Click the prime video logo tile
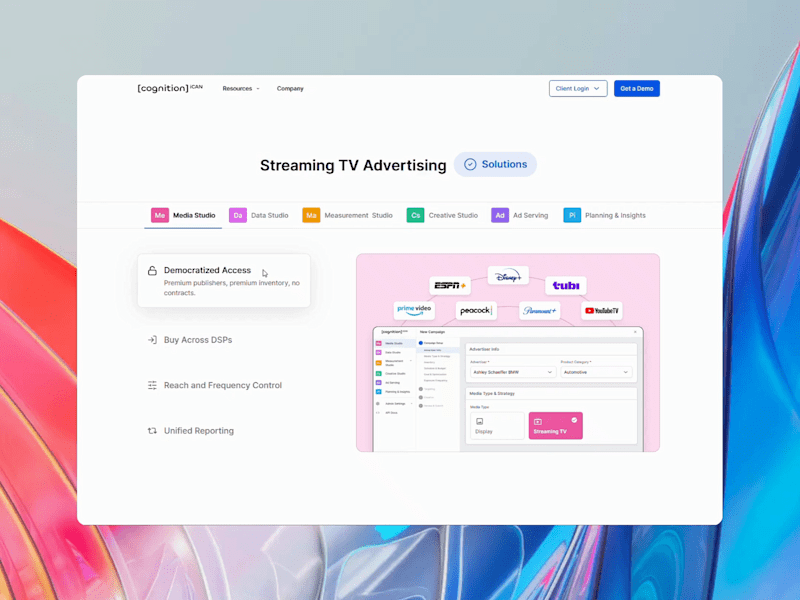Image resolution: width=800 pixels, height=600 pixels. [414, 310]
